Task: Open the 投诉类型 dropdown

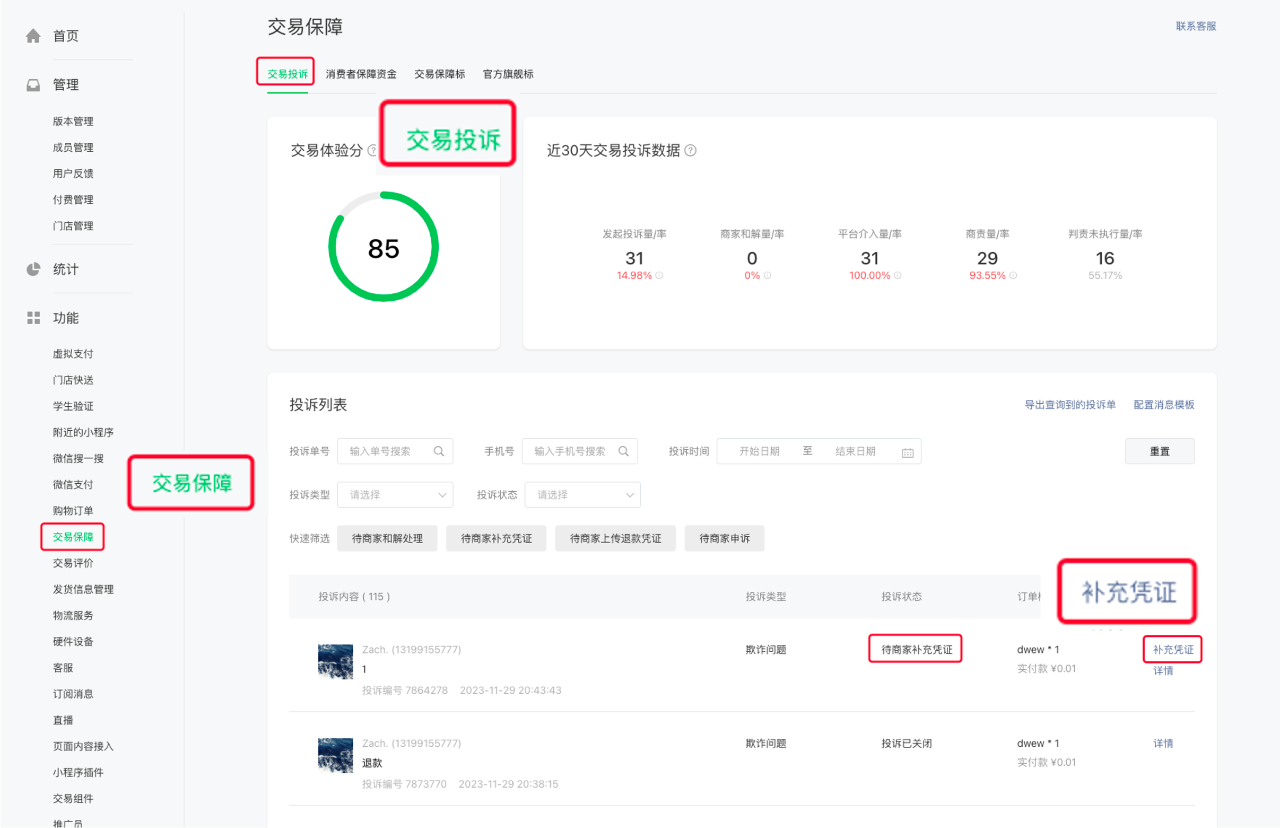Action: coord(395,495)
